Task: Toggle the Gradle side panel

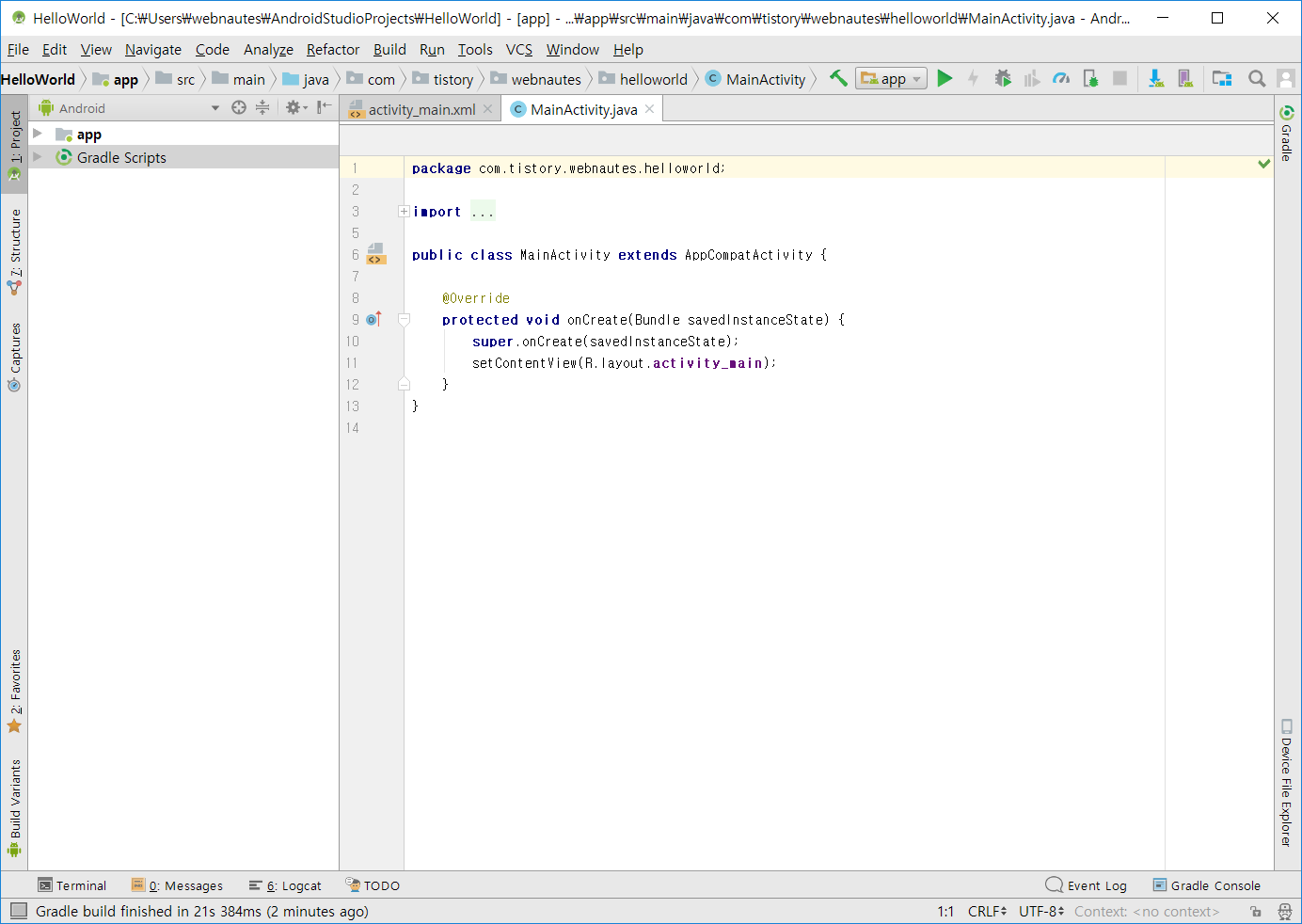Action: coord(1286,134)
